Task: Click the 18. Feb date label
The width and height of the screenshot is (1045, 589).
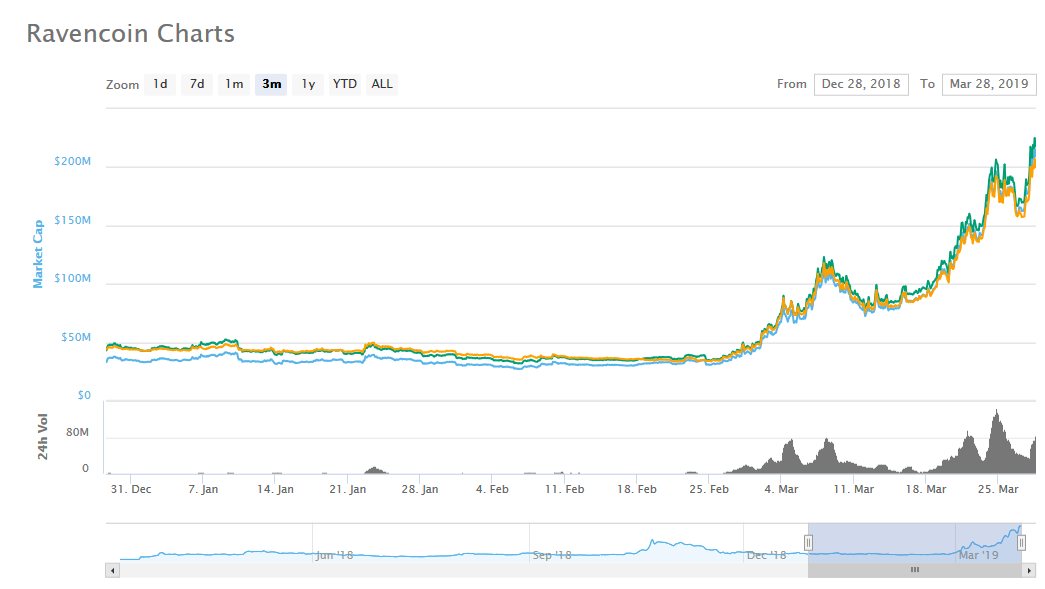Action: click(x=636, y=489)
